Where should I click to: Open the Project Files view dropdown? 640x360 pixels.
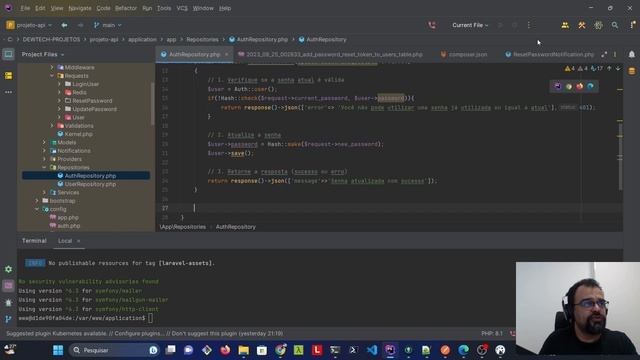pyautogui.click(x=43, y=54)
